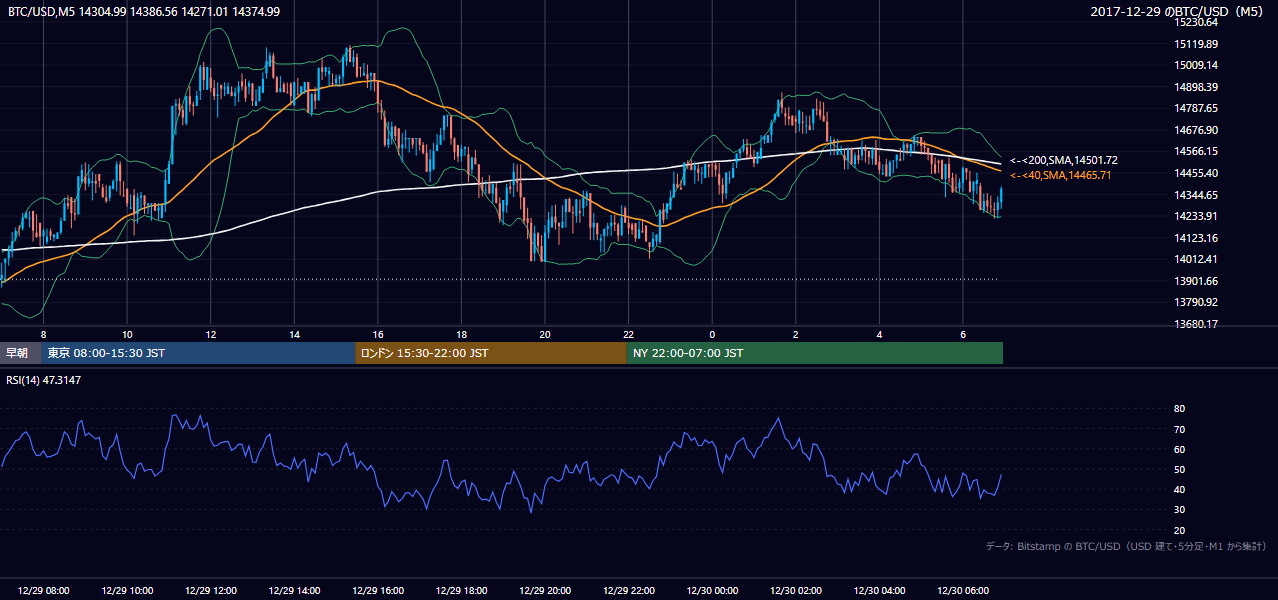Click price axis label 15009.14
This screenshot has width=1278, height=600.
[x=1195, y=65]
